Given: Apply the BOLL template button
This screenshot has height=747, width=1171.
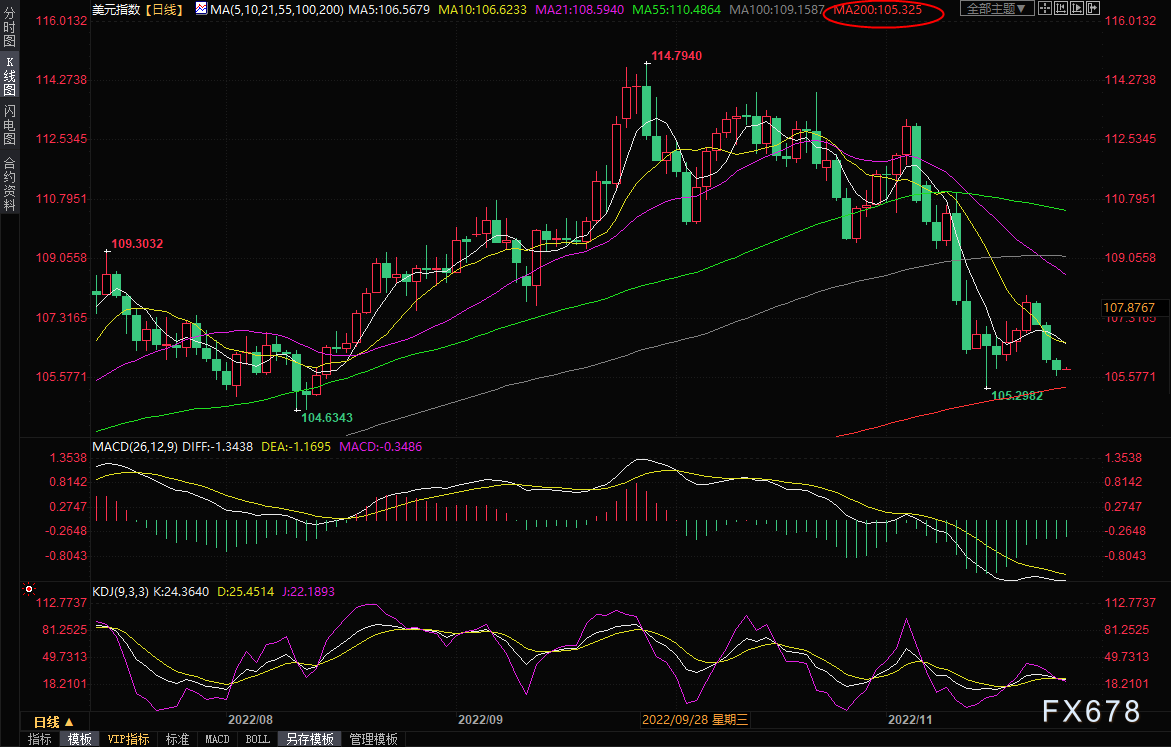Looking at the screenshot, I should 257,739.
